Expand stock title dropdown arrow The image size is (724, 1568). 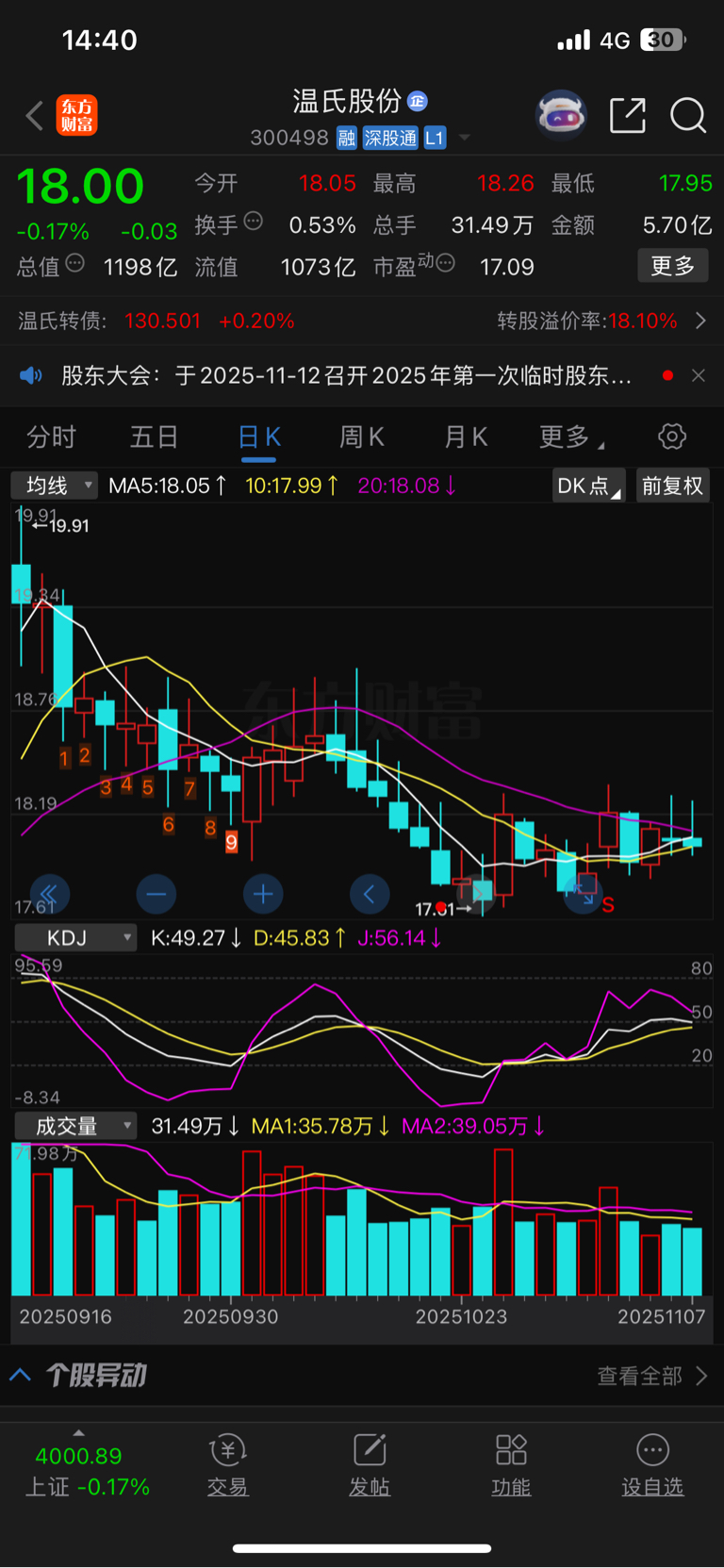click(x=464, y=139)
